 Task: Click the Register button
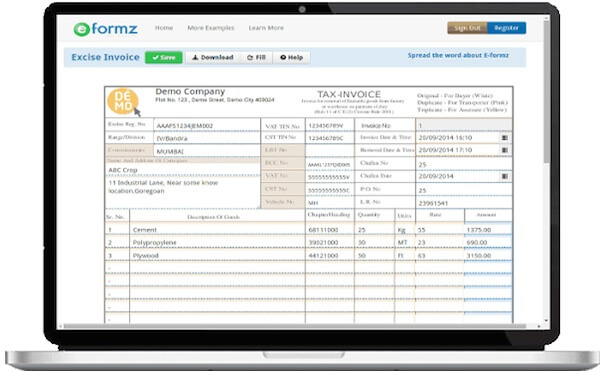[506, 28]
